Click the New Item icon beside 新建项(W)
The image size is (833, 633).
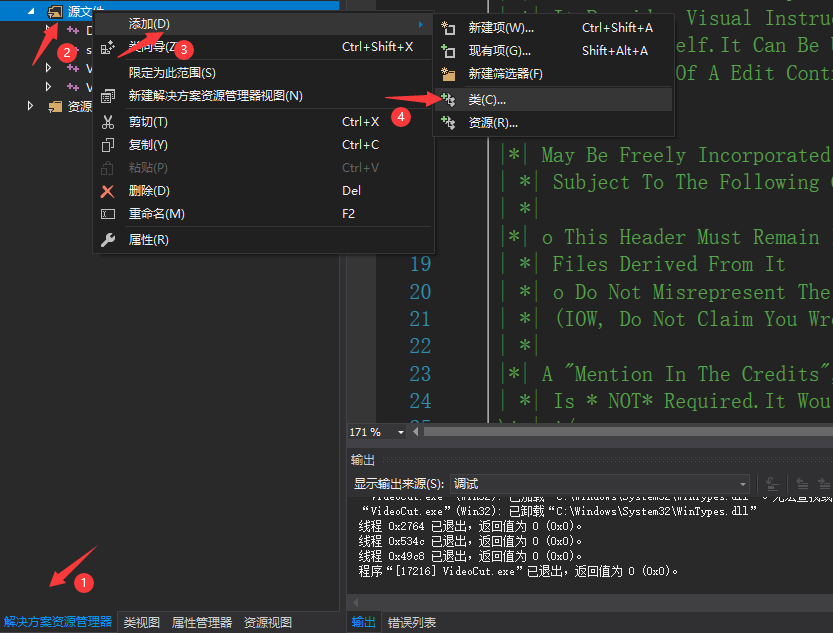pos(447,27)
